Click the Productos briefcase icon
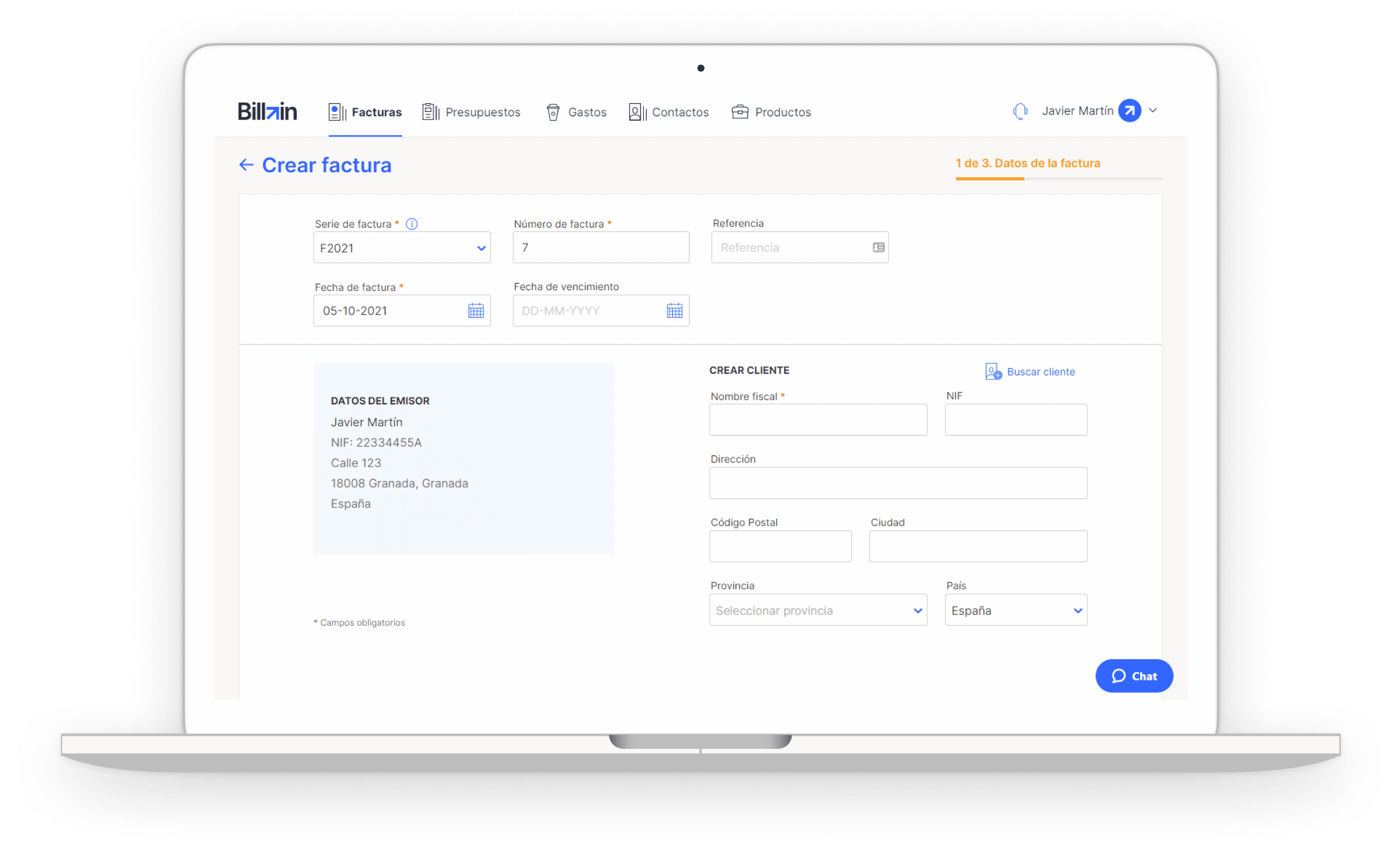The image size is (1400, 849). [740, 112]
